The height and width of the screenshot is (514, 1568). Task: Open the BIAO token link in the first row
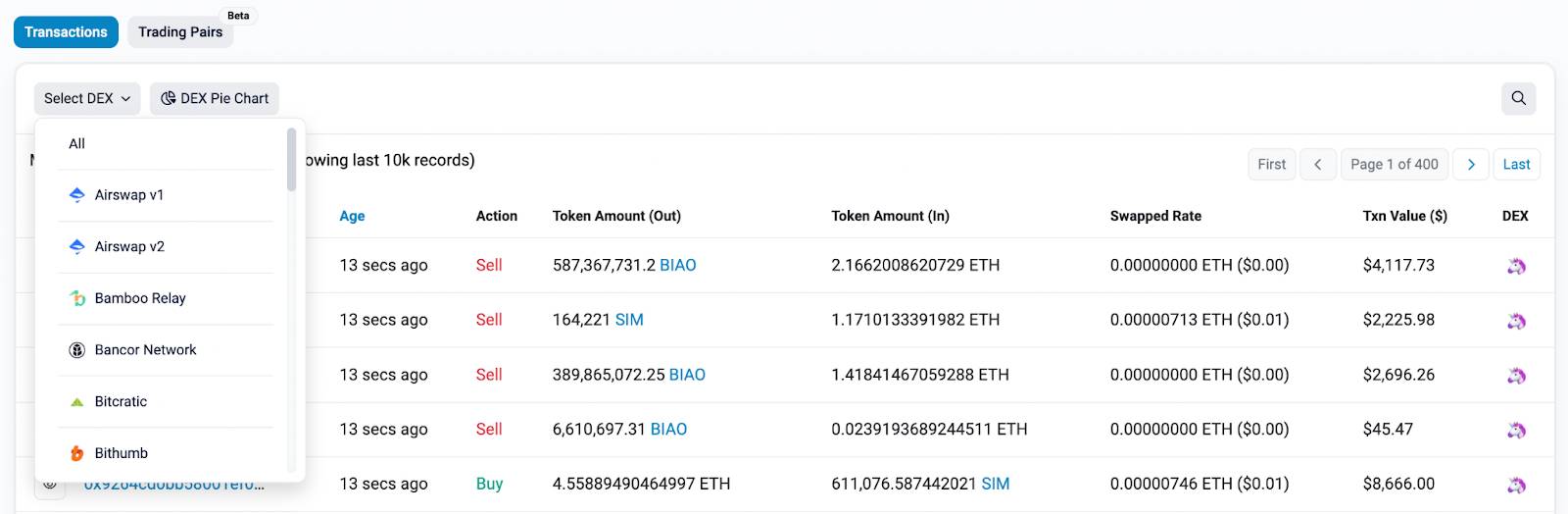(x=678, y=266)
